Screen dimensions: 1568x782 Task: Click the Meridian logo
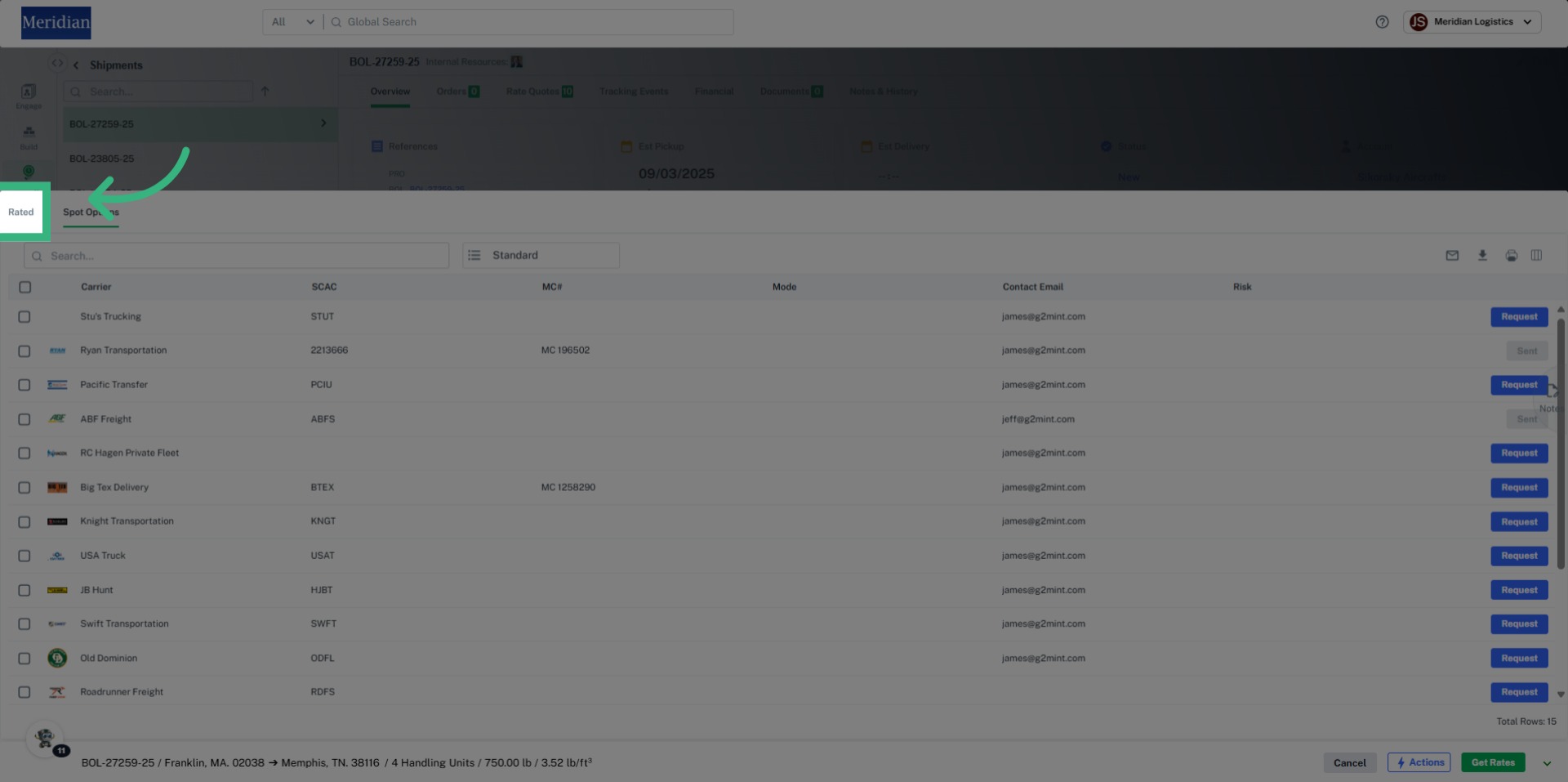coord(56,23)
